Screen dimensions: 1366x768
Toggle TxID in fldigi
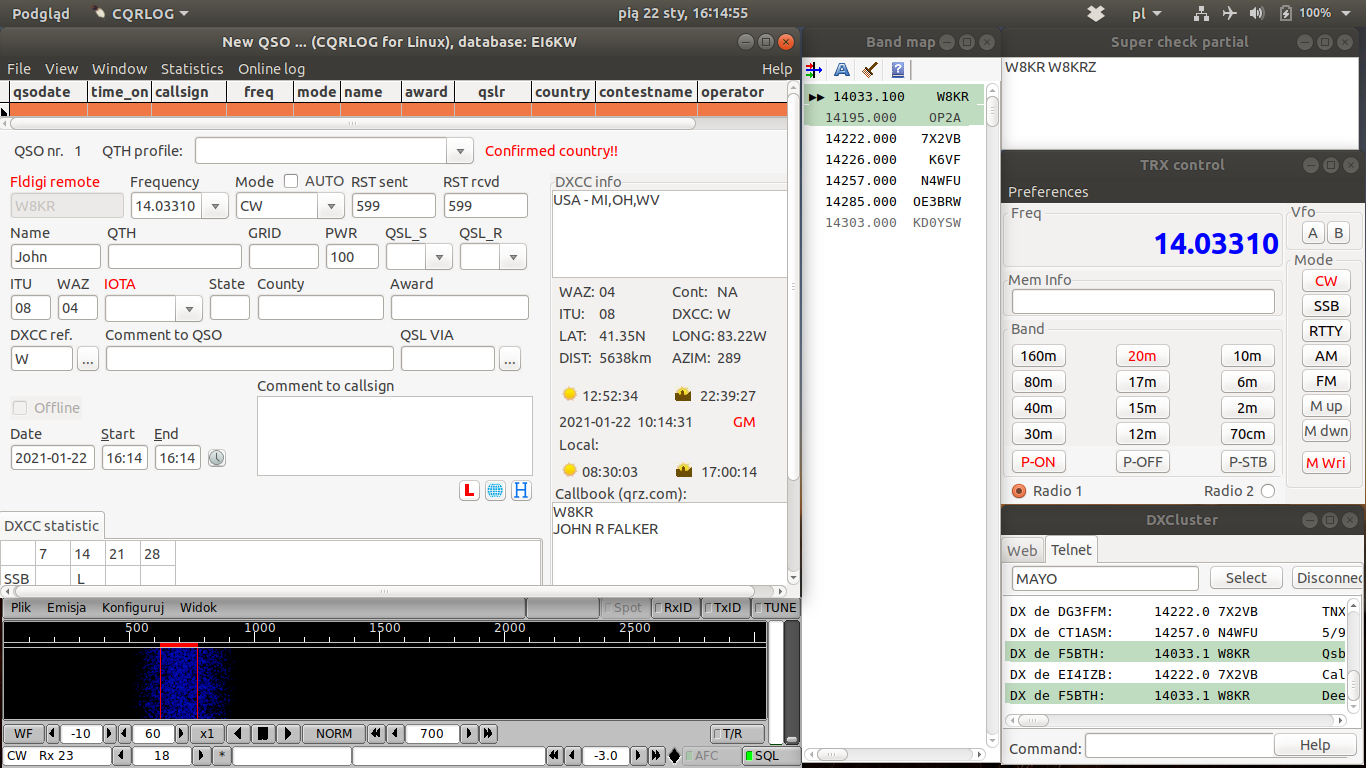point(724,608)
